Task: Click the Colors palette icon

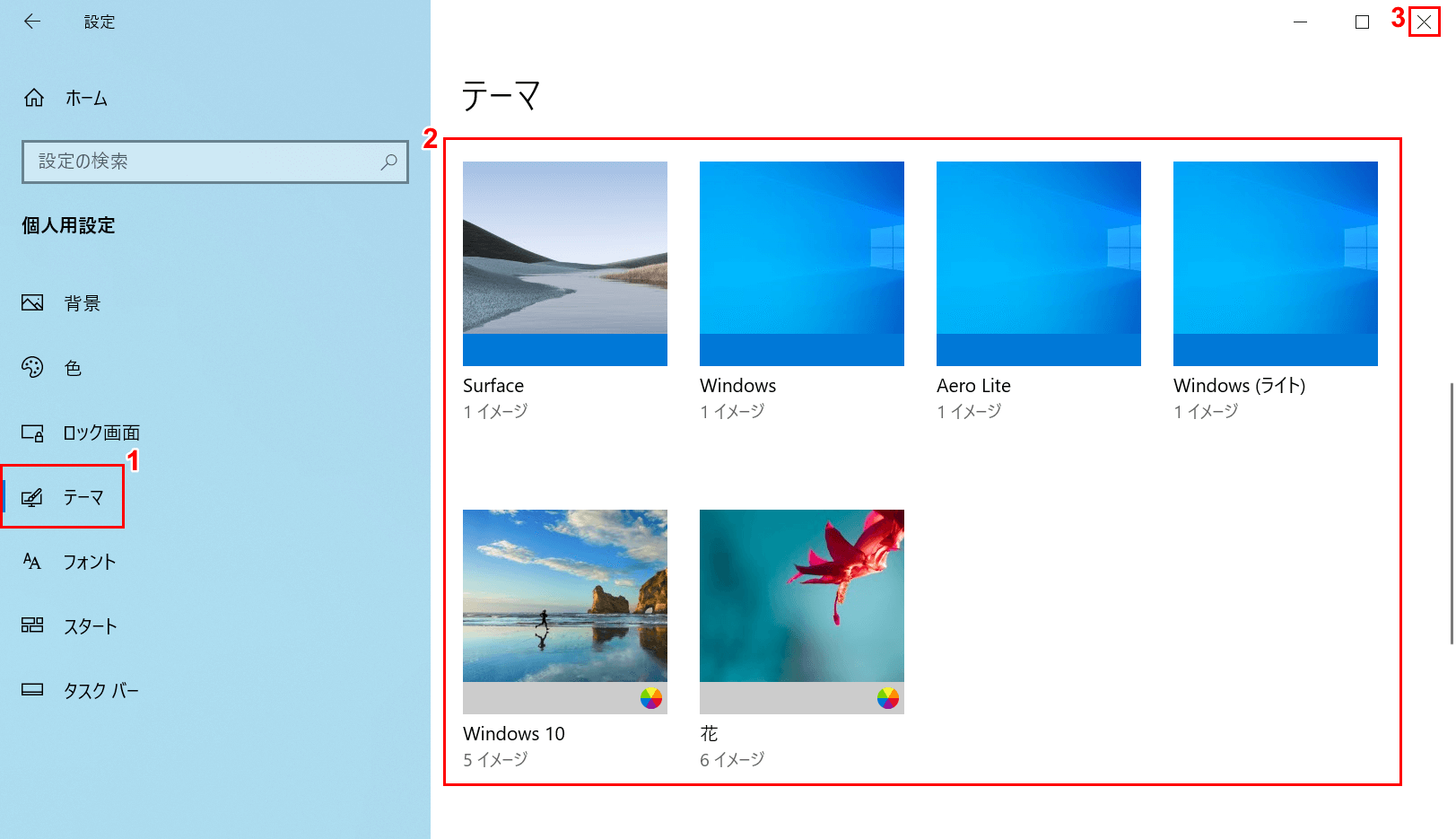Action: point(32,367)
